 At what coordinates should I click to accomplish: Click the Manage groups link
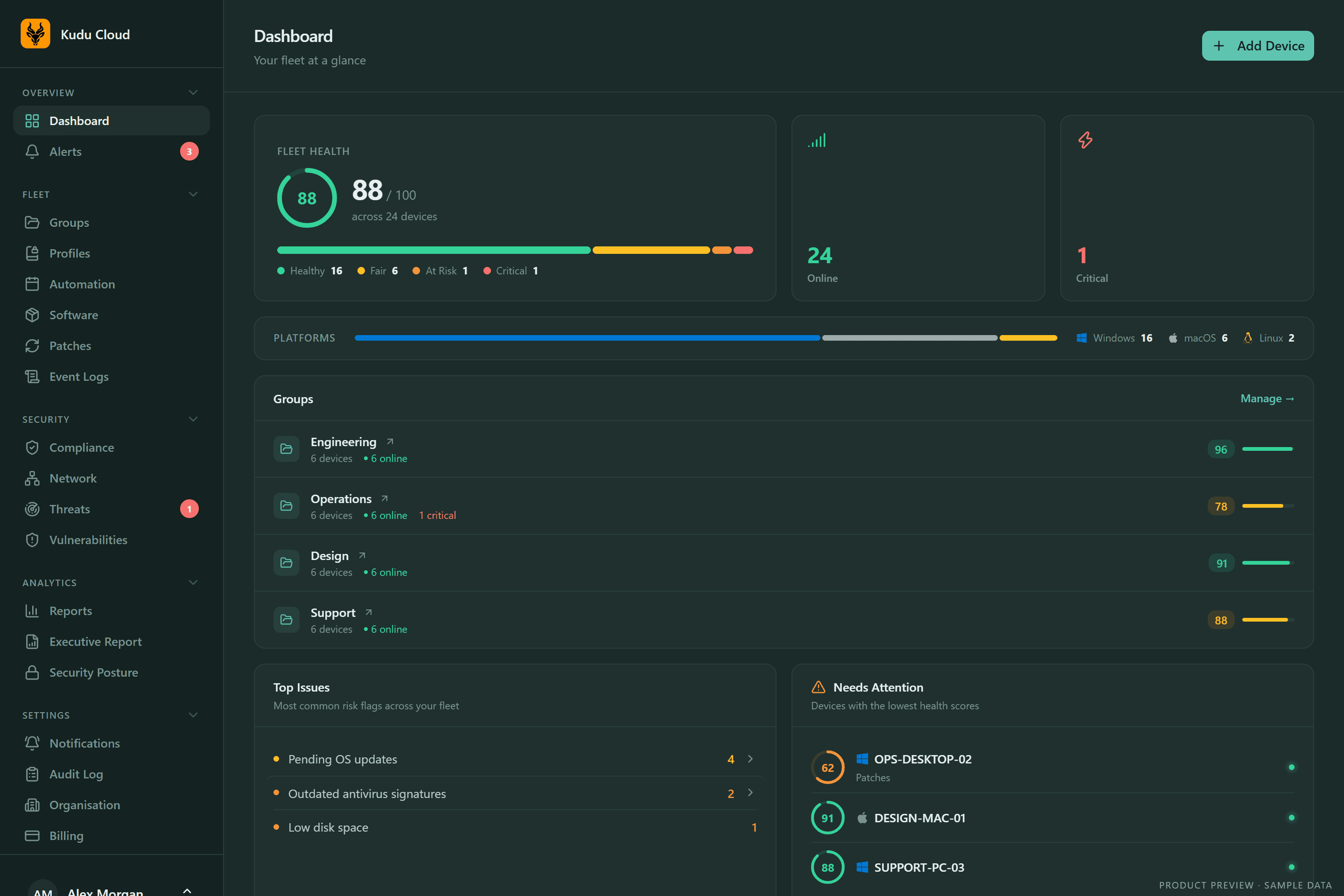(x=1267, y=399)
